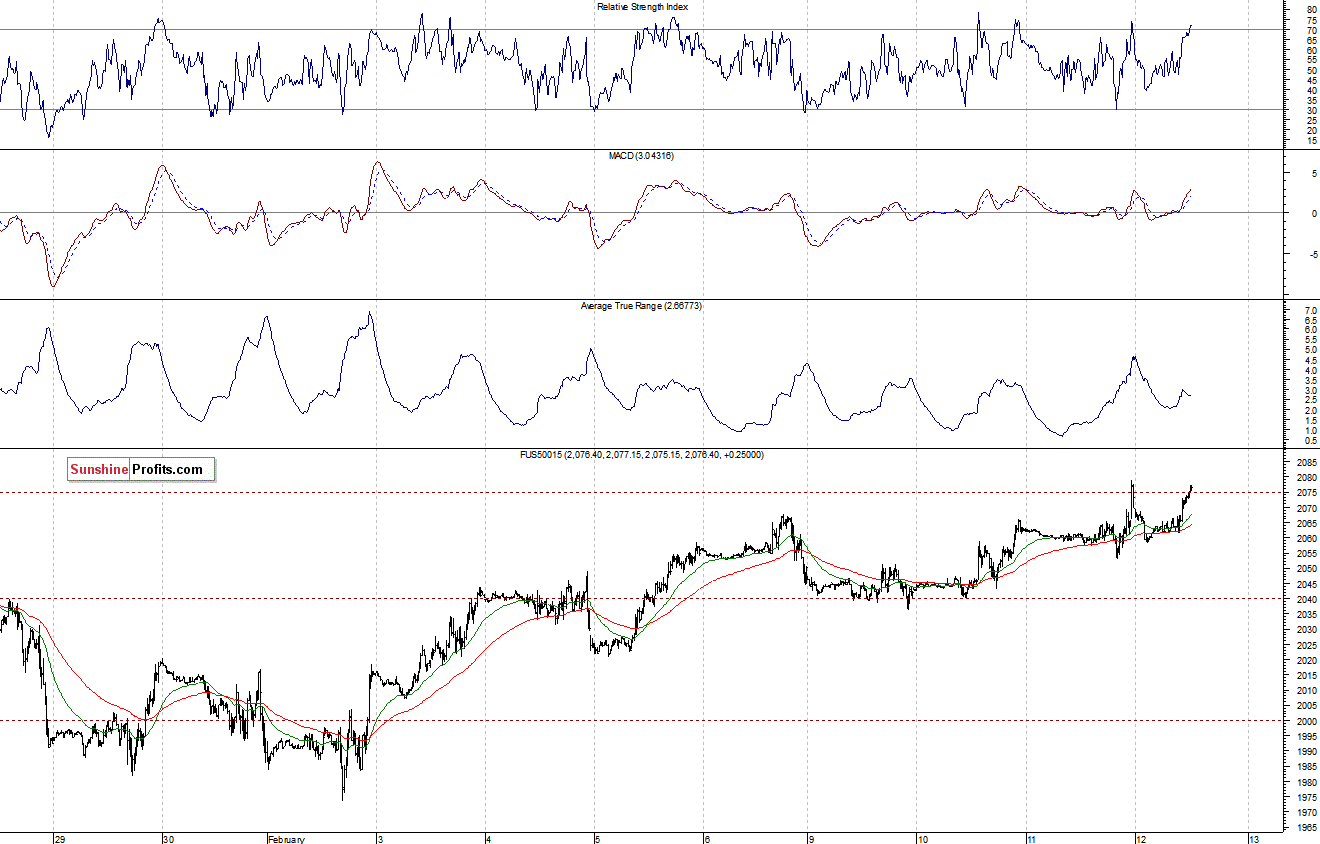Click the 15 value on RSI axis
Screen dimensions: 1320x844
(x=1311, y=141)
